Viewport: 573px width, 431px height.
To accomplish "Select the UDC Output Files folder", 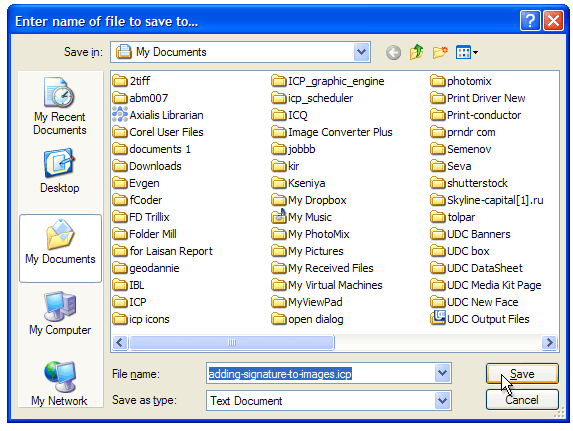I will pyautogui.click(x=480, y=319).
